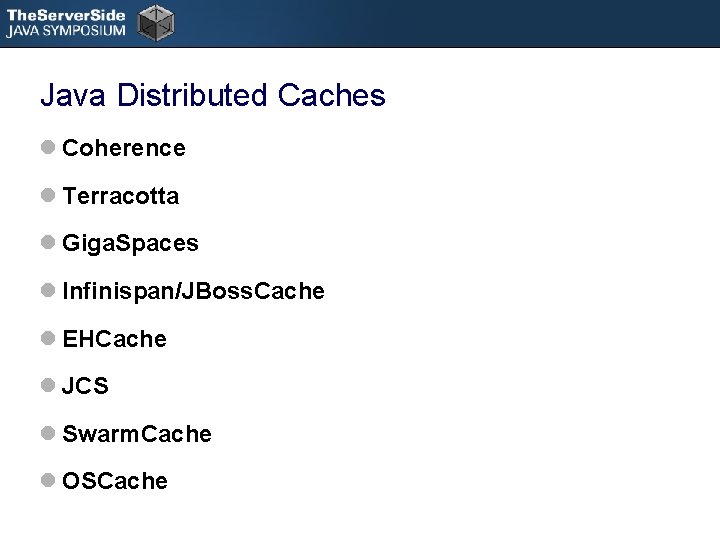Click the bullet next to Coherence
The image size is (720, 540).
tap(48, 147)
